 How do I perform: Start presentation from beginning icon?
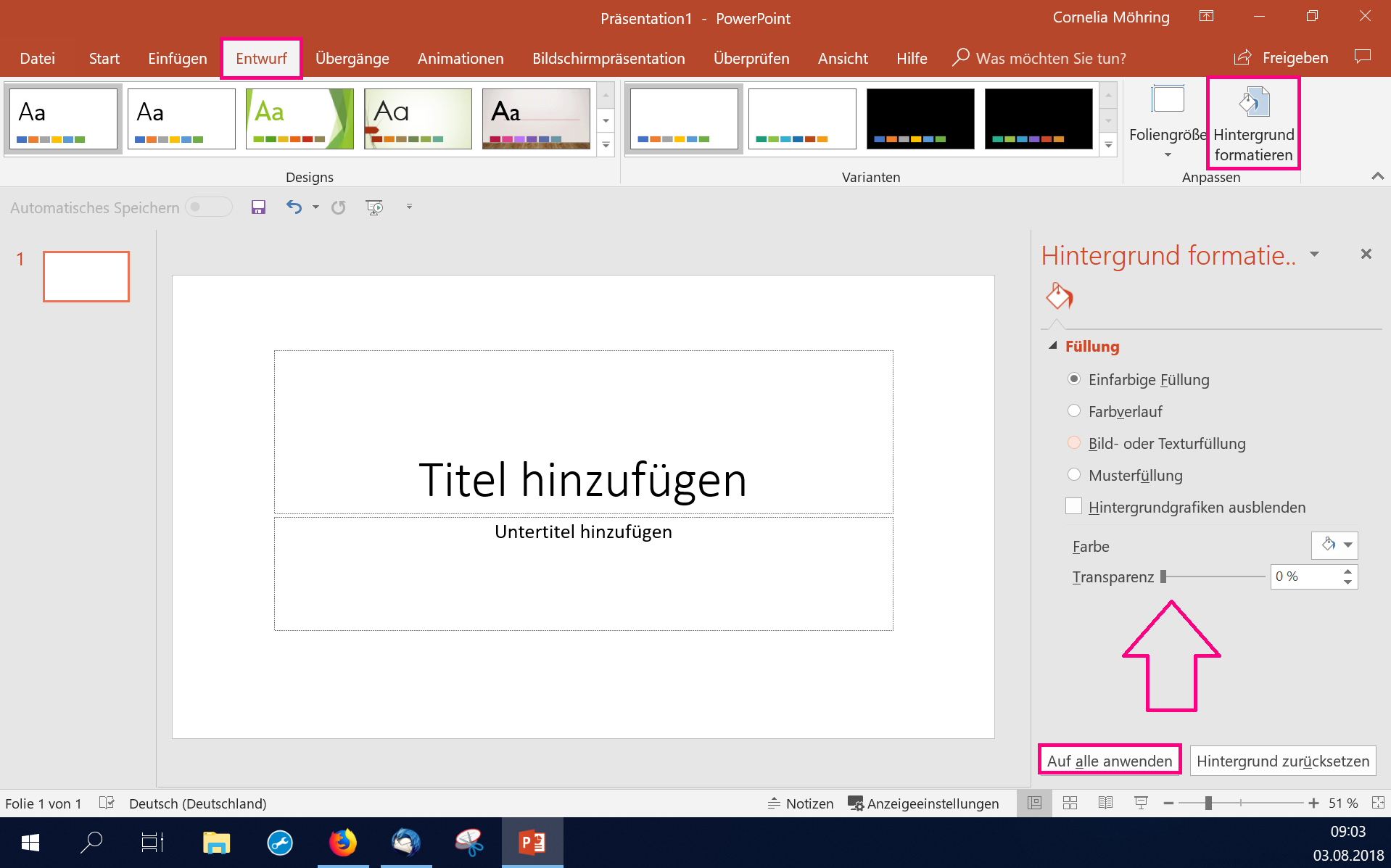374,207
